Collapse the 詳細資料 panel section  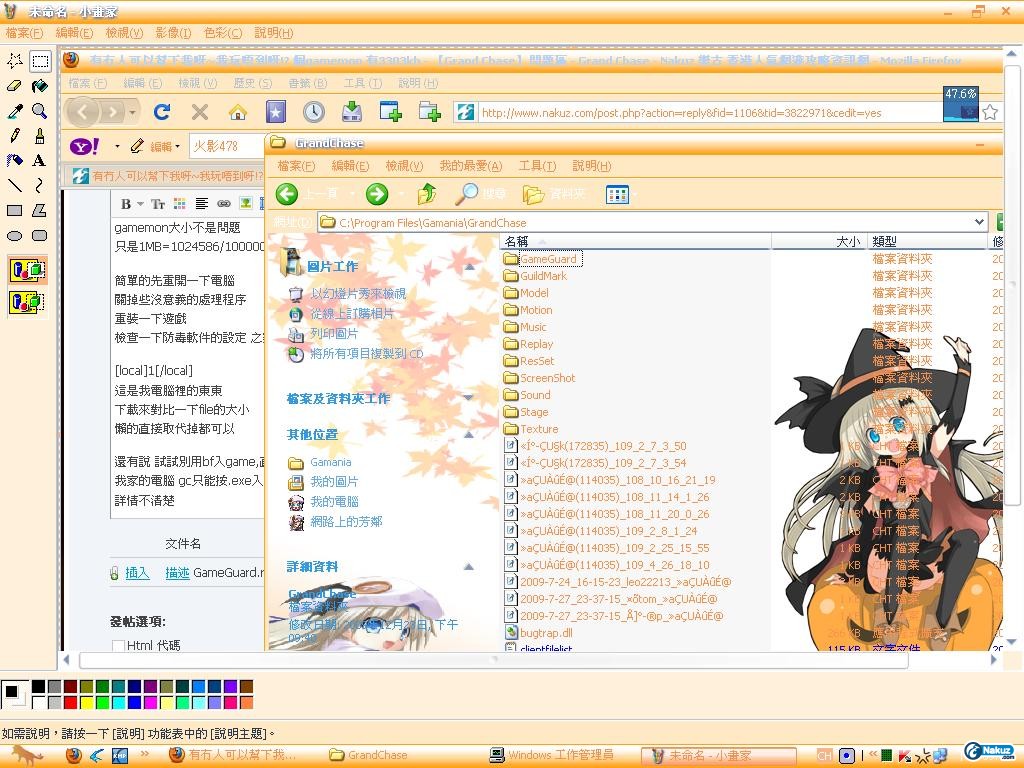469,566
